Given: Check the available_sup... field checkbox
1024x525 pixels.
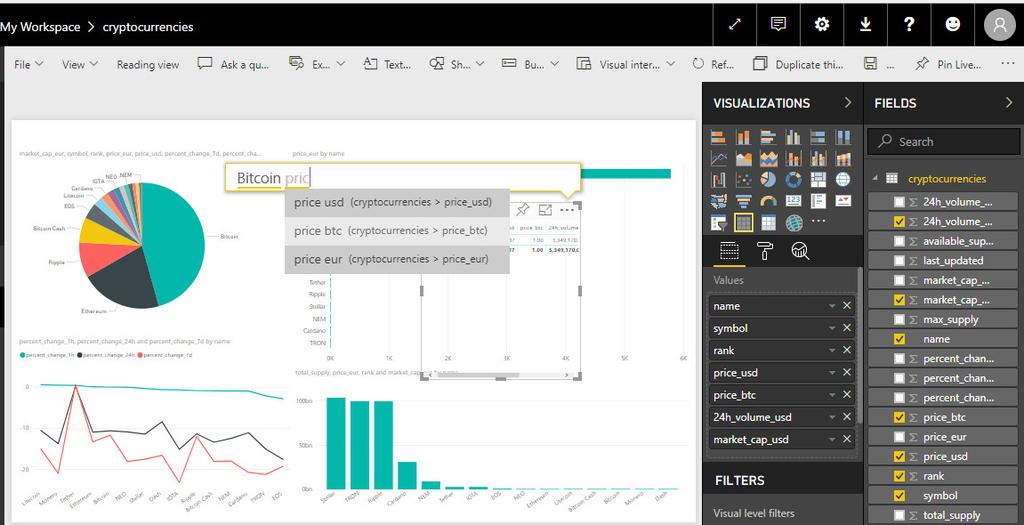Looking at the screenshot, I should point(899,241).
